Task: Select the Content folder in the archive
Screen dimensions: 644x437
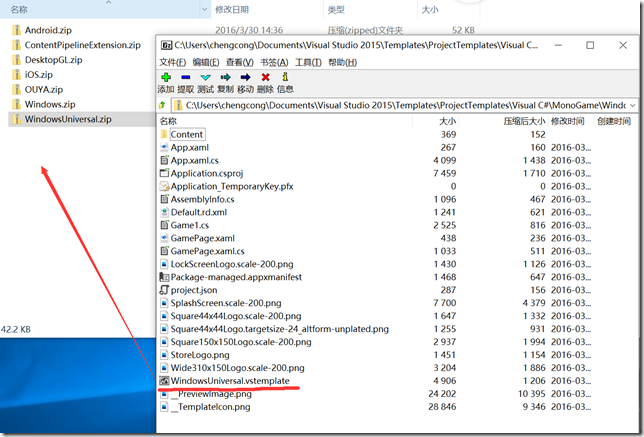Action: coord(186,134)
